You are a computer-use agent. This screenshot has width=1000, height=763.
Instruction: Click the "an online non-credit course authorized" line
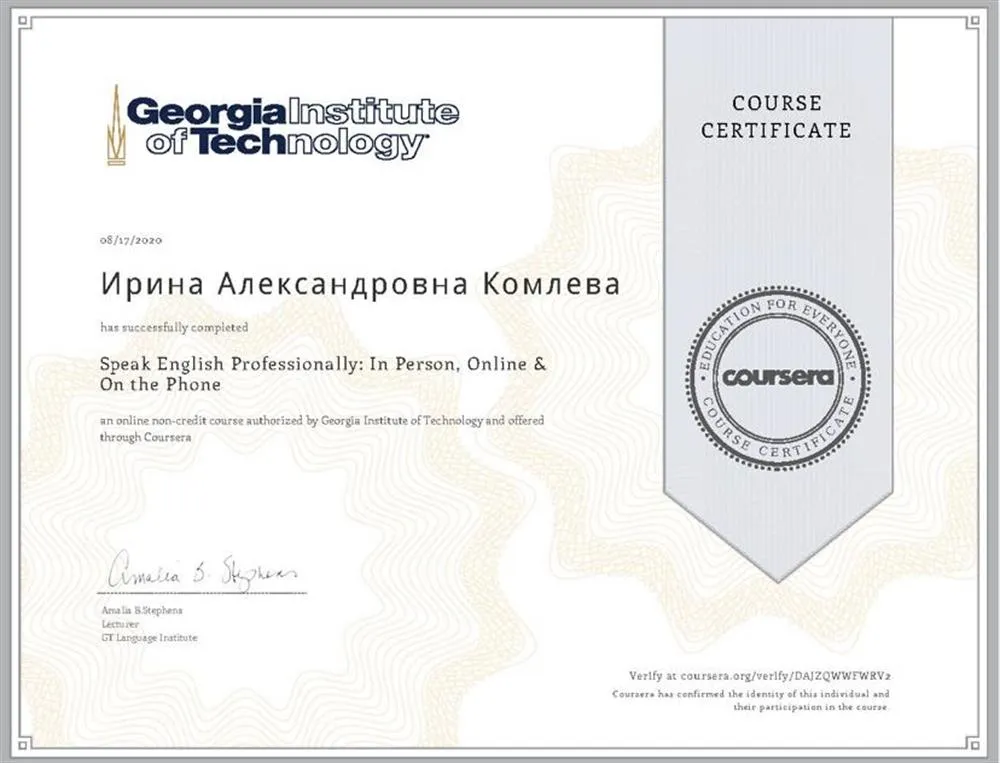click(x=322, y=421)
